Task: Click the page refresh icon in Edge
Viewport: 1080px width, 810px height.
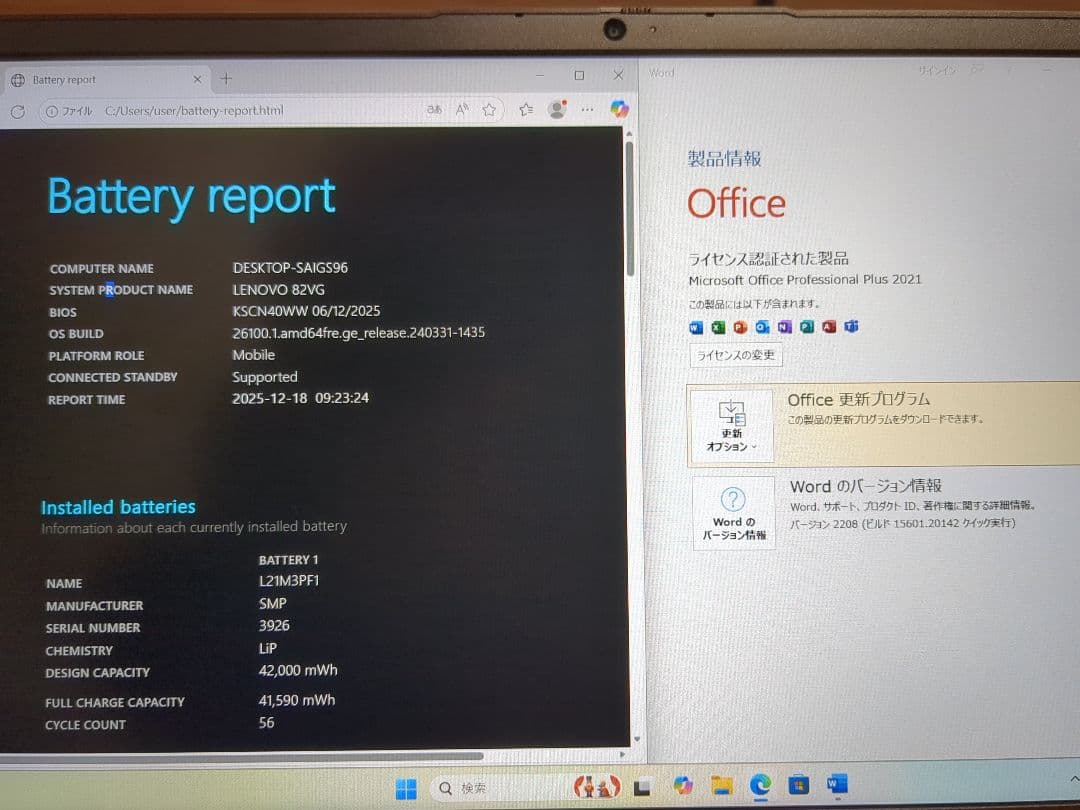Action: [x=17, y=111]
